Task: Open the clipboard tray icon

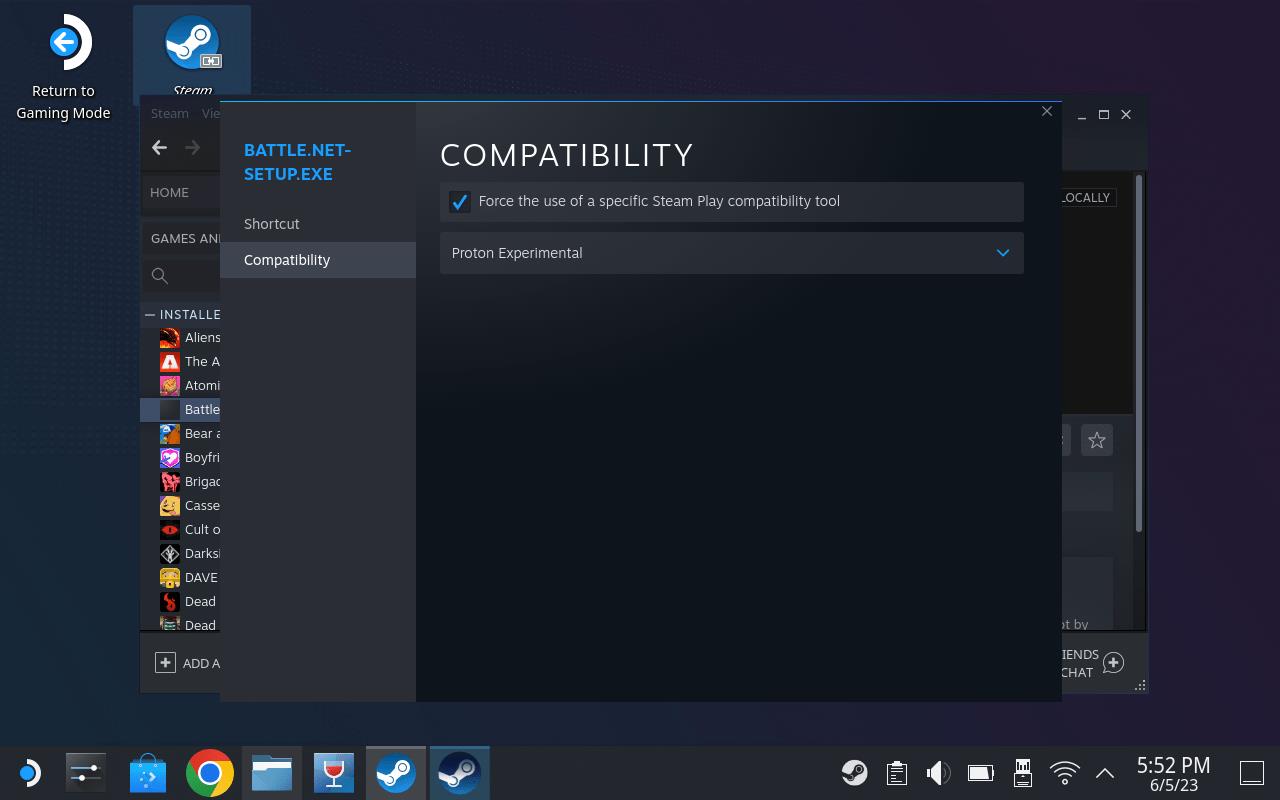Action: coord(896,772)
